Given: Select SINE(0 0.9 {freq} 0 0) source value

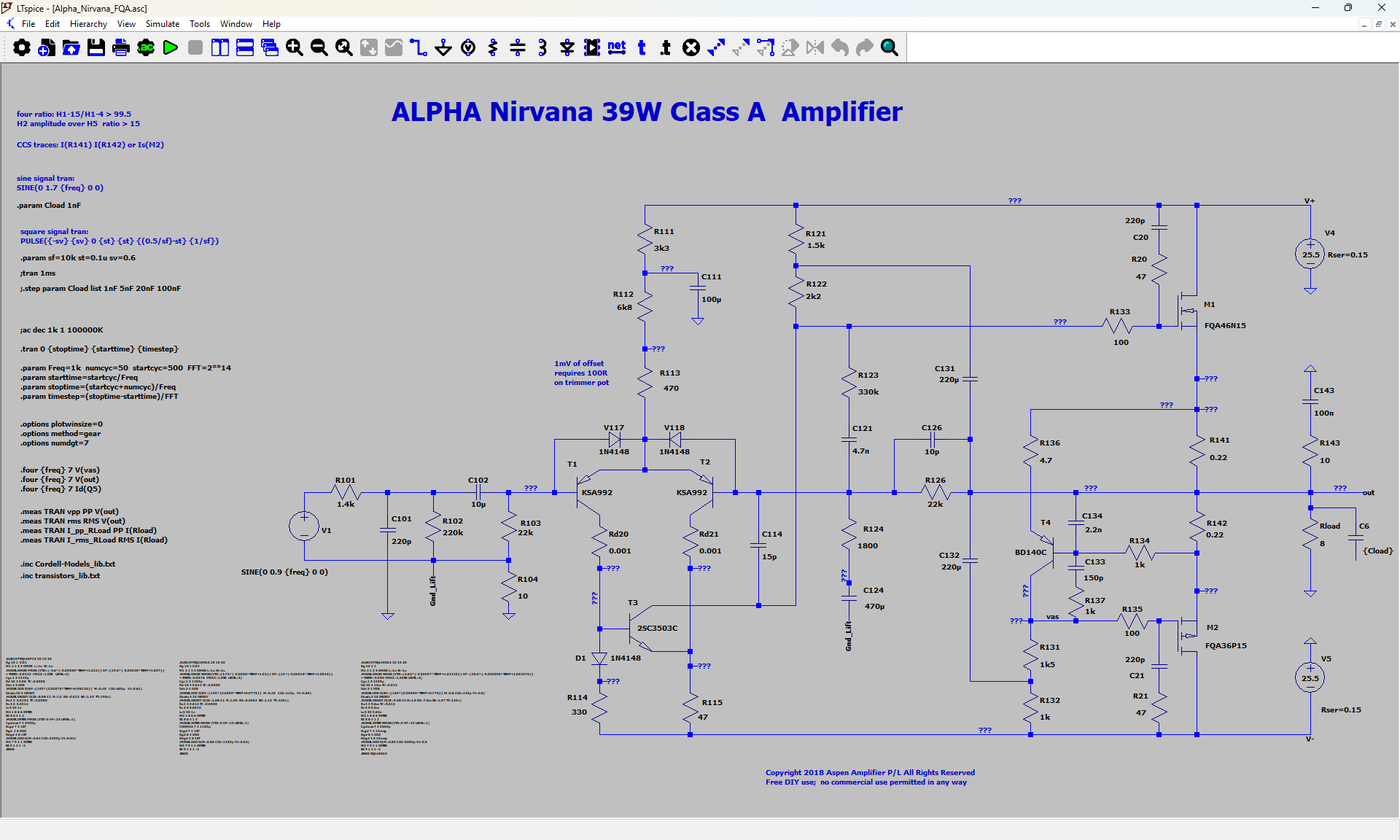Looking at the screenshot, I should [284, 572].
